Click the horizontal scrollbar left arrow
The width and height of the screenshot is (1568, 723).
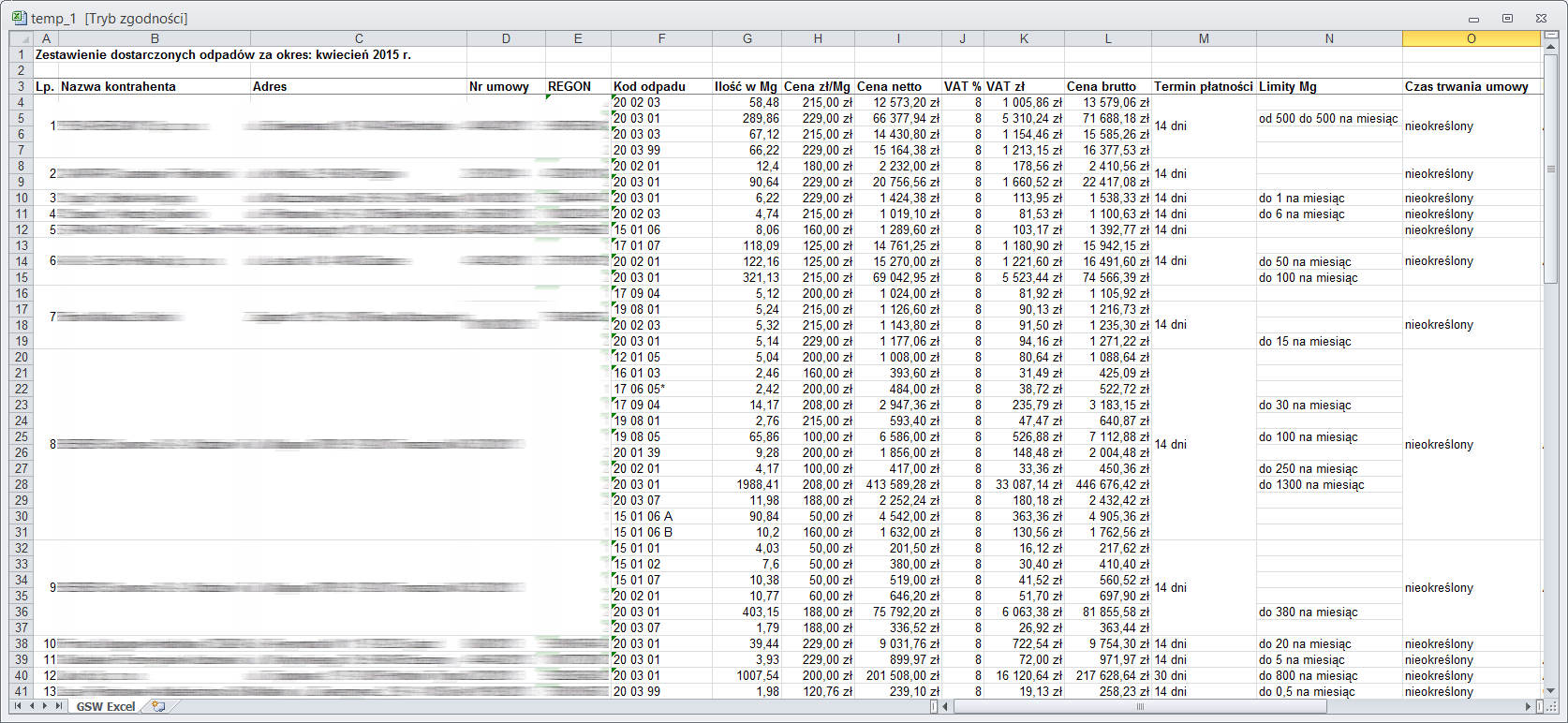[x=946, y=706]
